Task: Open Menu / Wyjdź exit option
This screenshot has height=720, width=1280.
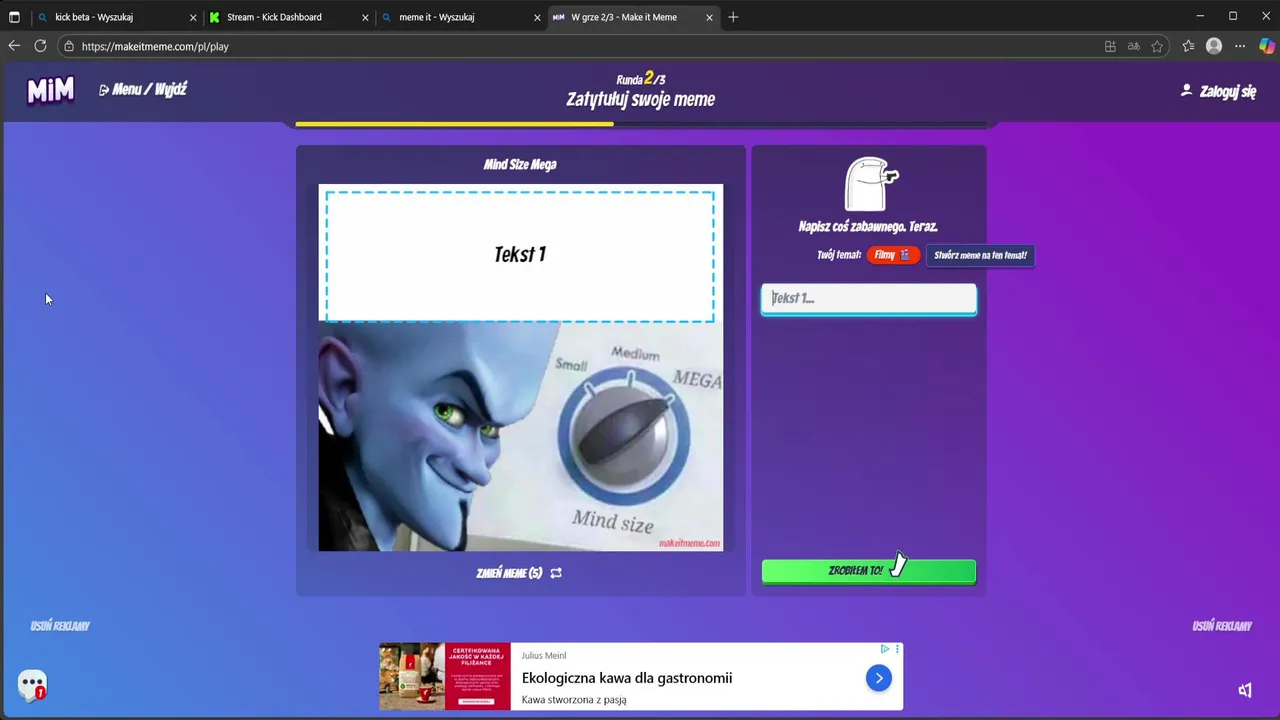Action: [143, 89]
